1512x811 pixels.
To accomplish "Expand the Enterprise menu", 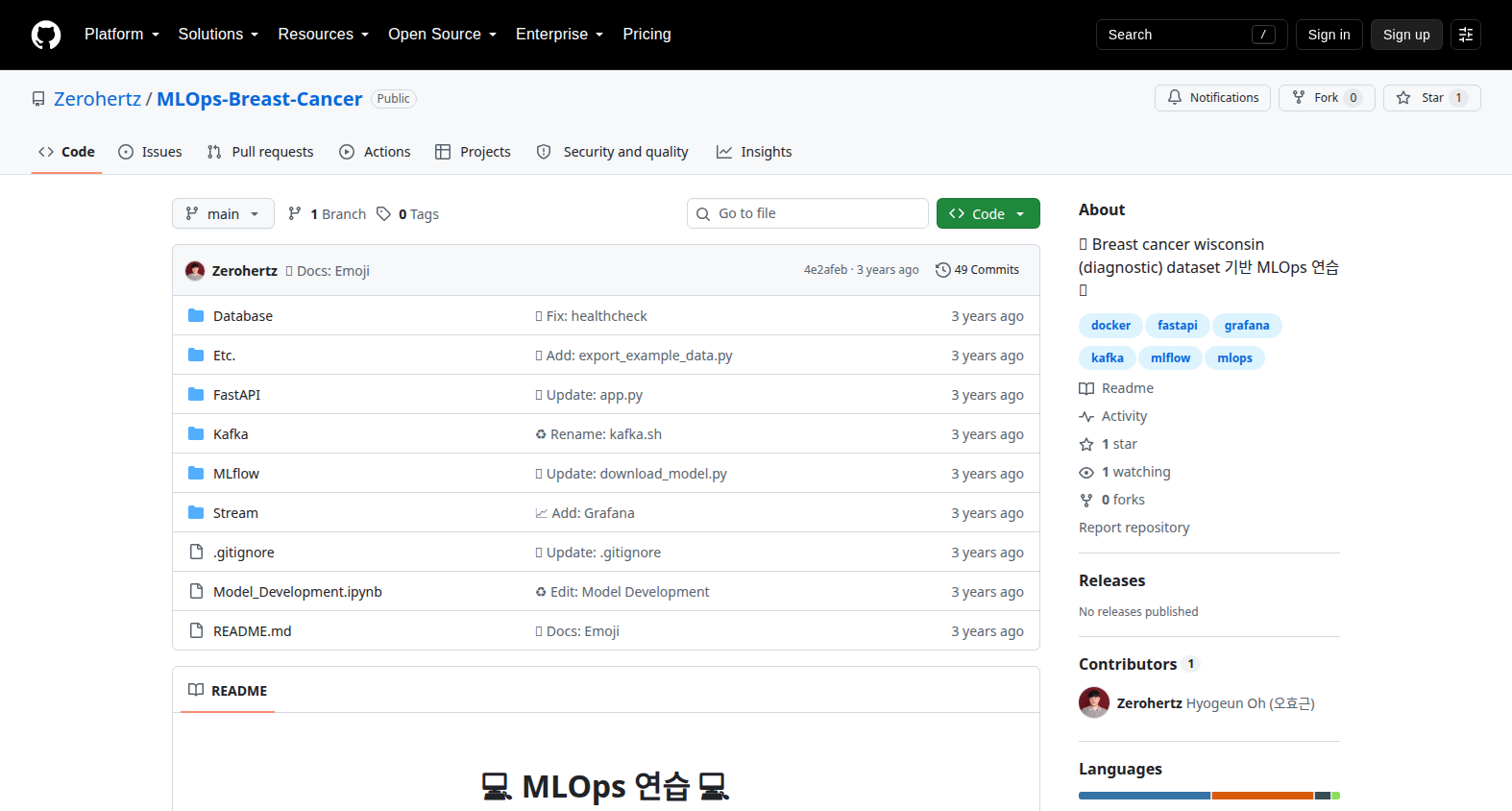I will click(560, 35).
